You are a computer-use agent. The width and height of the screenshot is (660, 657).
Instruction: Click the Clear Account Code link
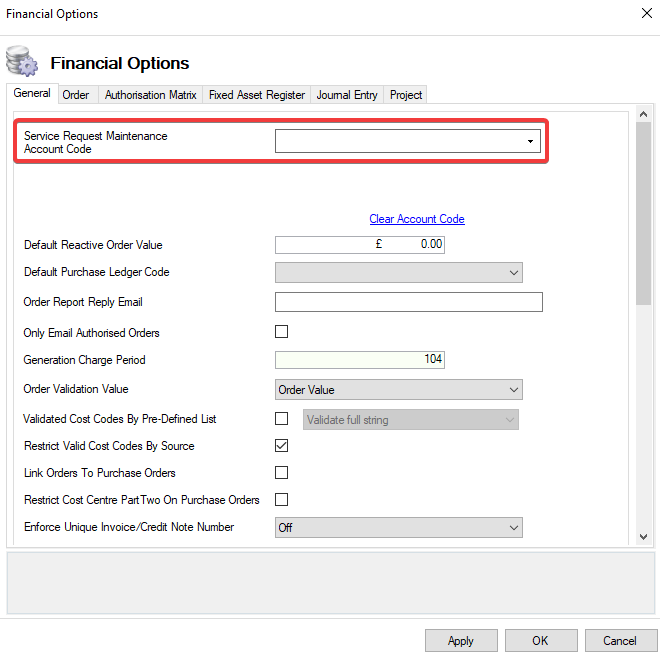(x=417, y=219)
